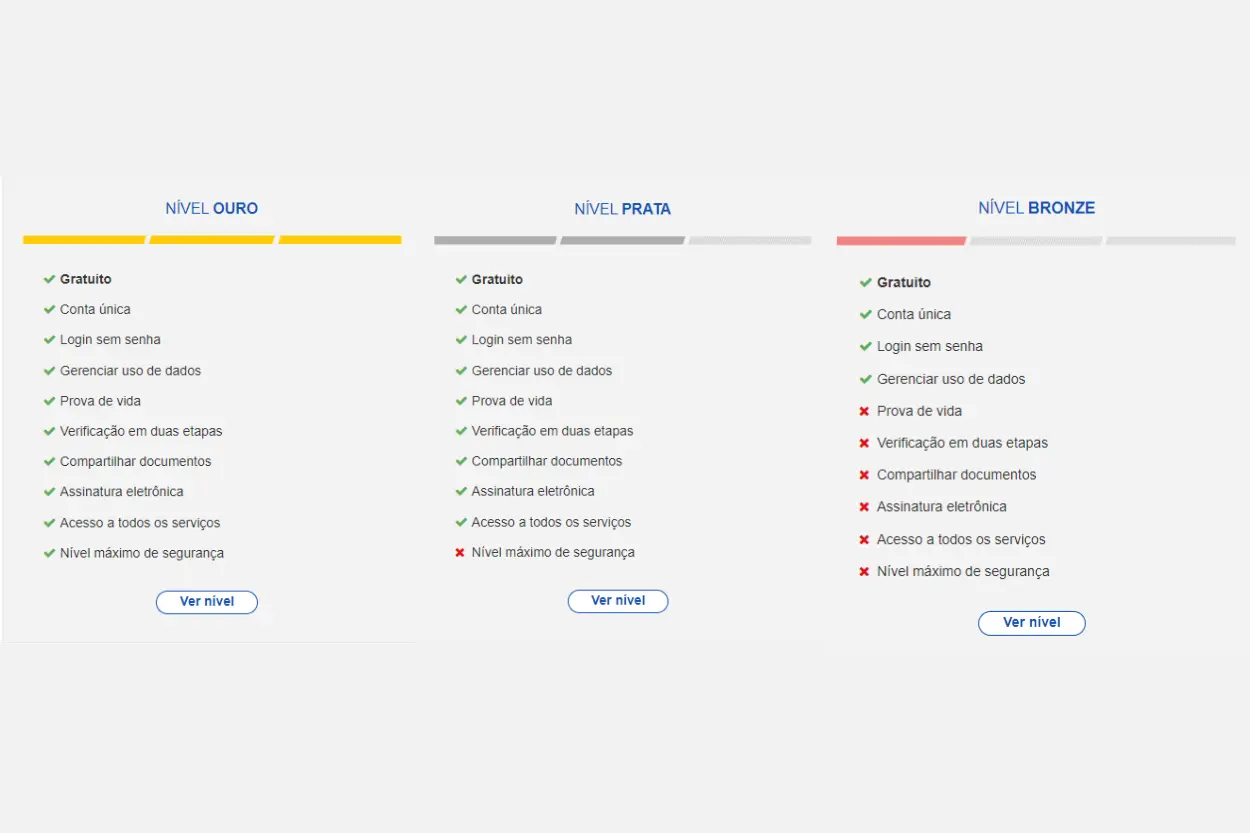The width and height of the screenshot is (1250, 833).
Task: Click Gerenciar uso de dados text in Ouro
Action: coord(130,371)
